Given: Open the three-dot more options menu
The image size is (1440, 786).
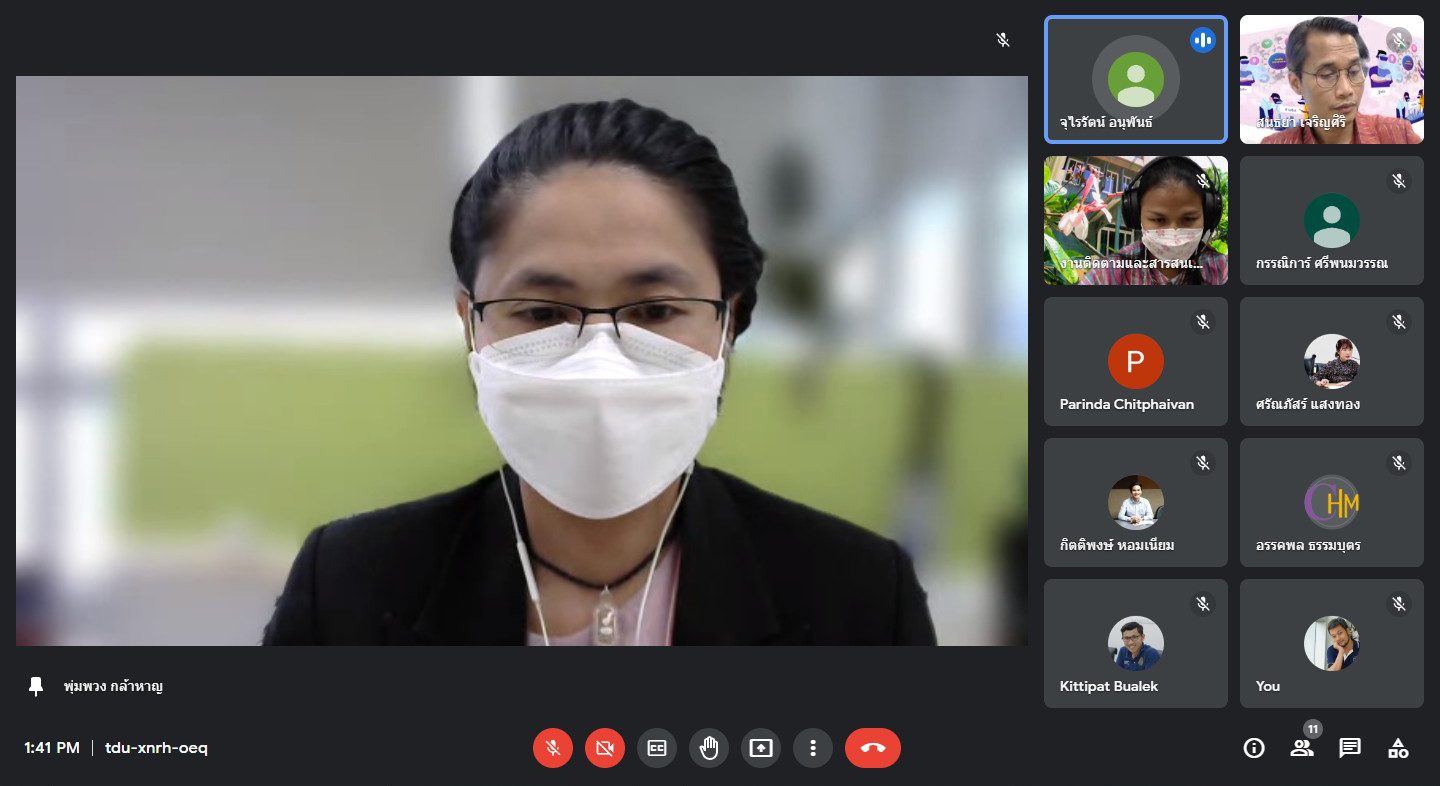Looking at the screenshot, I should tap(813, 748).
